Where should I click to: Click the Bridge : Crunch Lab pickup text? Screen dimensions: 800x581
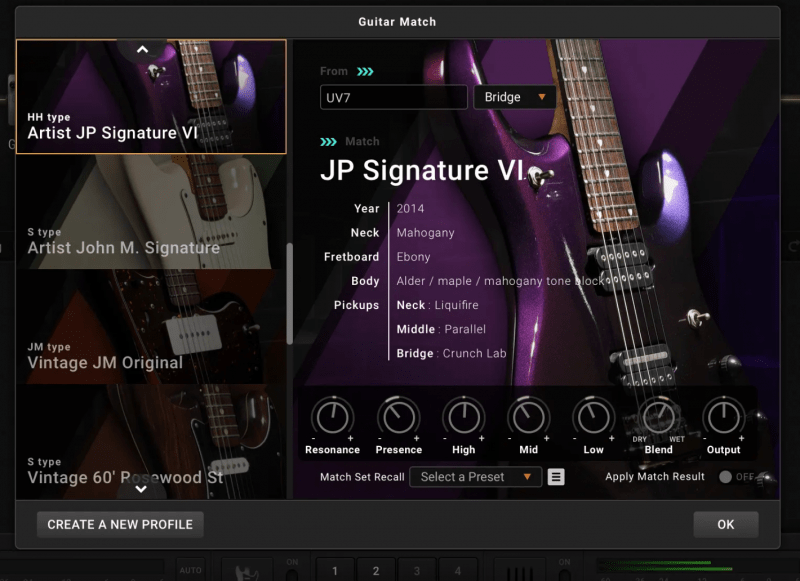(452, 353)
